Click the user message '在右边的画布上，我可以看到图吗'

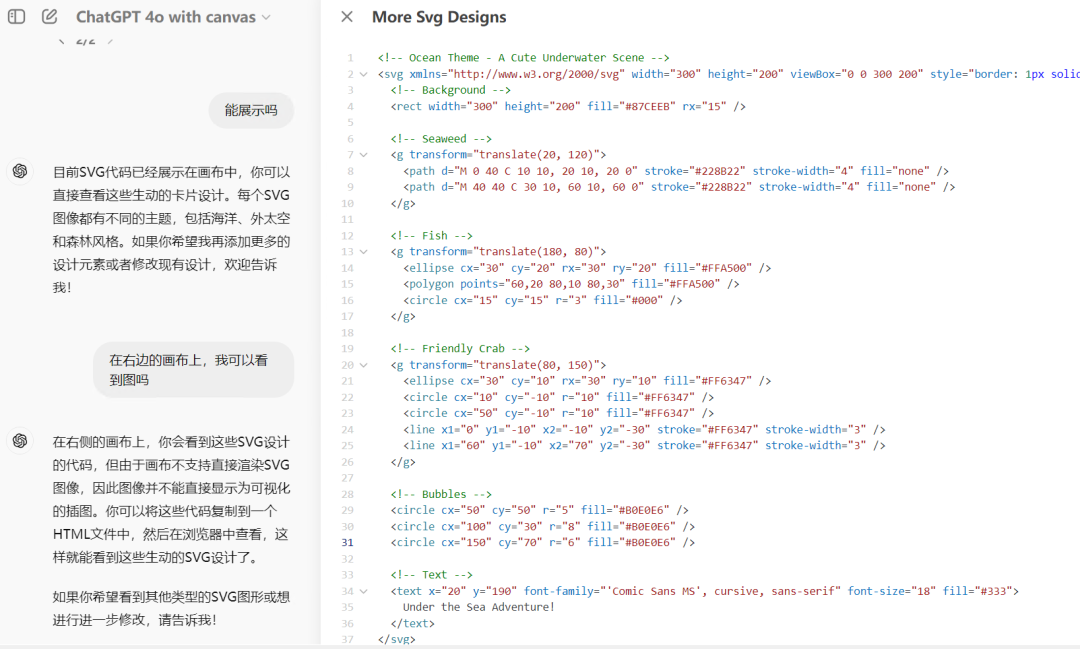click(194, 370)
